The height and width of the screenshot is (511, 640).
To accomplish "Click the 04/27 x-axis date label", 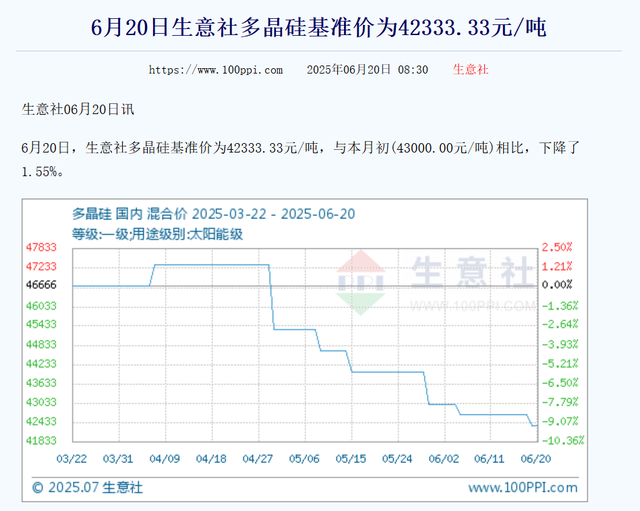I will tap(258, 459).
